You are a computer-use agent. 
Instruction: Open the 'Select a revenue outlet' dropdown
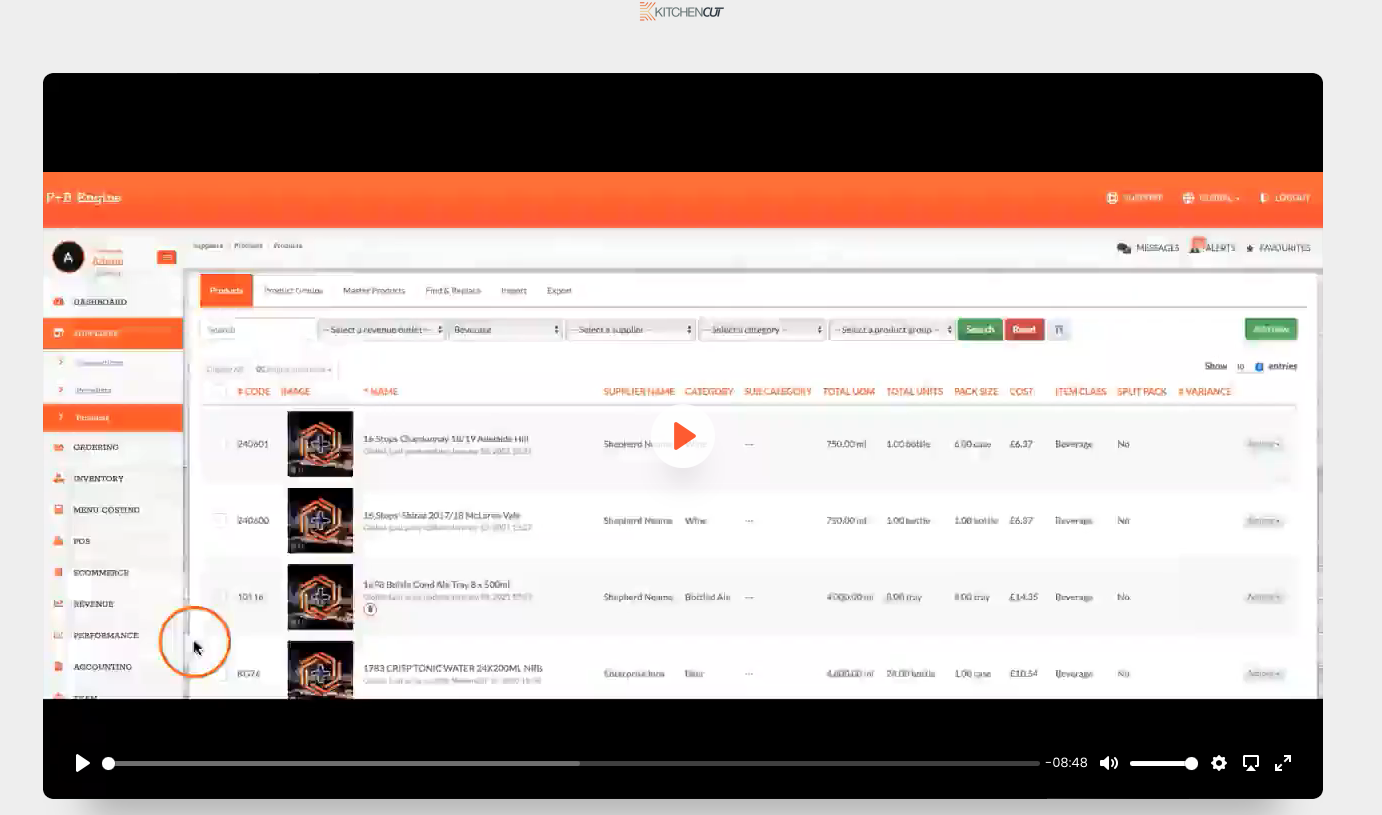click(x=382, y=330)
